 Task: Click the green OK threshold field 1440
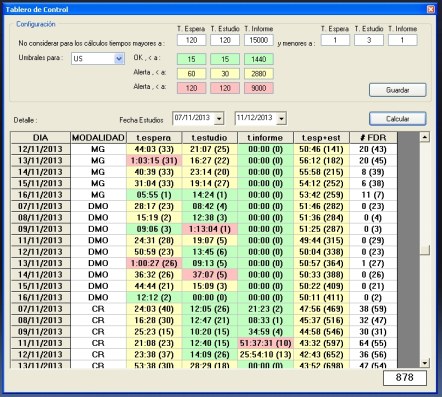coord(259,59)
